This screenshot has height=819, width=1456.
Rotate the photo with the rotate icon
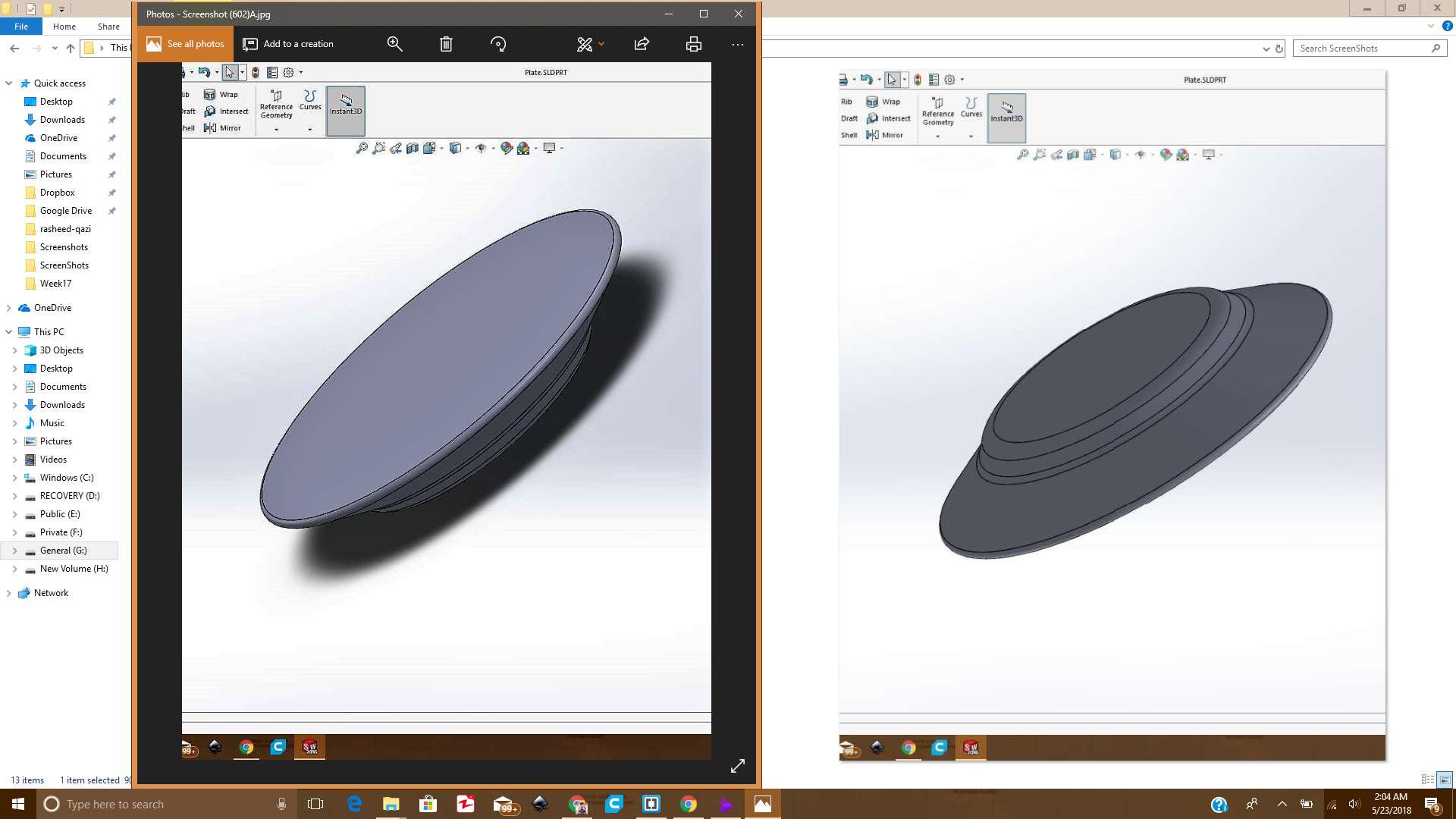coord(498,44)
